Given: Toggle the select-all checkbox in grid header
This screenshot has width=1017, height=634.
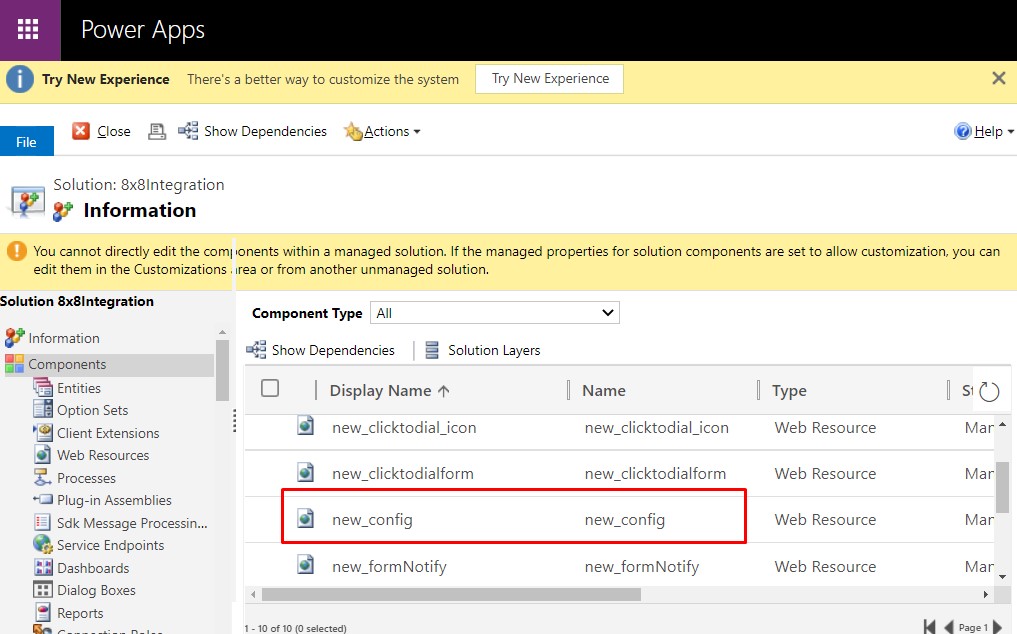Looking at the screenshot, I should (270, 389).
